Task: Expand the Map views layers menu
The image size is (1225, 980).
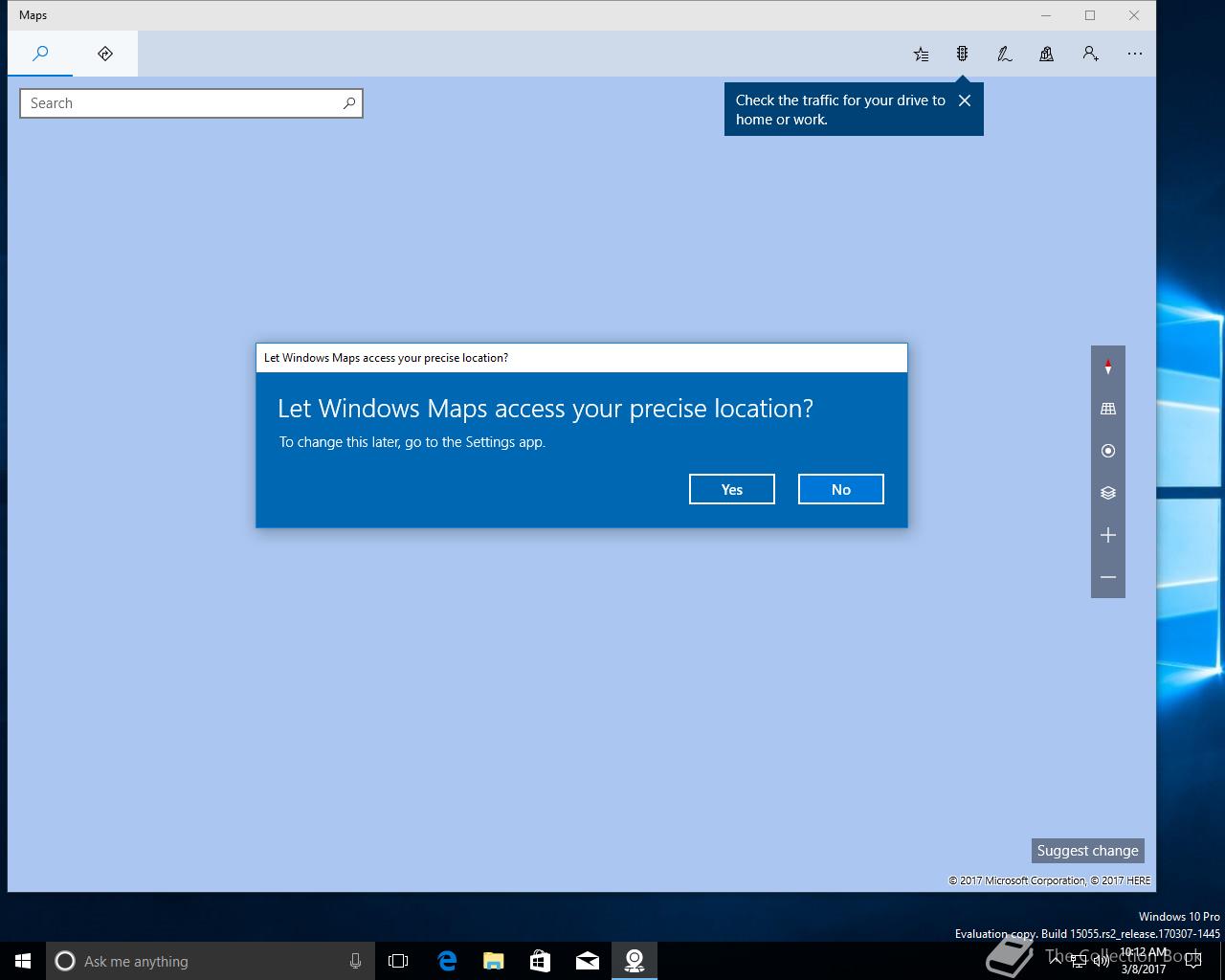Action: pyautogui.click(x=1108, y=493)
